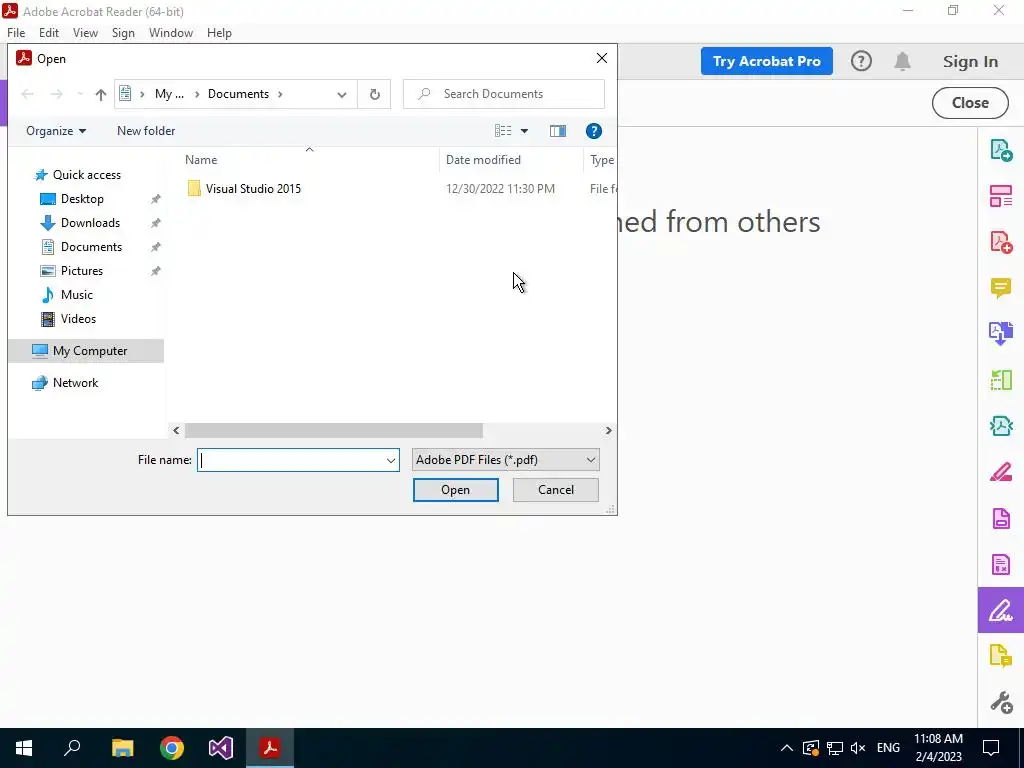Open the Window menu
1024x768 pixels.
tap(170, 33)
